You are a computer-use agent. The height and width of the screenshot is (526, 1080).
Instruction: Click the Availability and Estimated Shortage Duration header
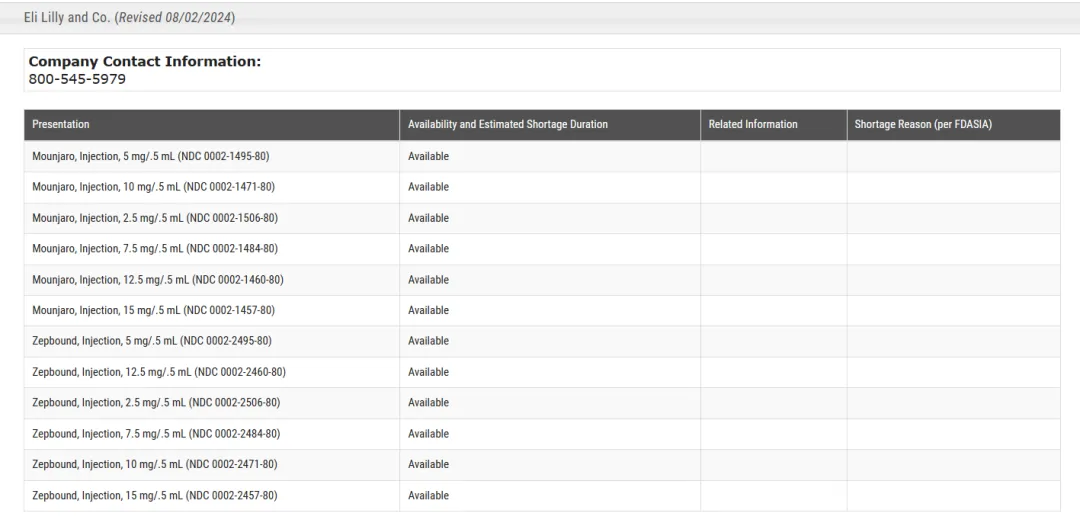tap(507, 125)
